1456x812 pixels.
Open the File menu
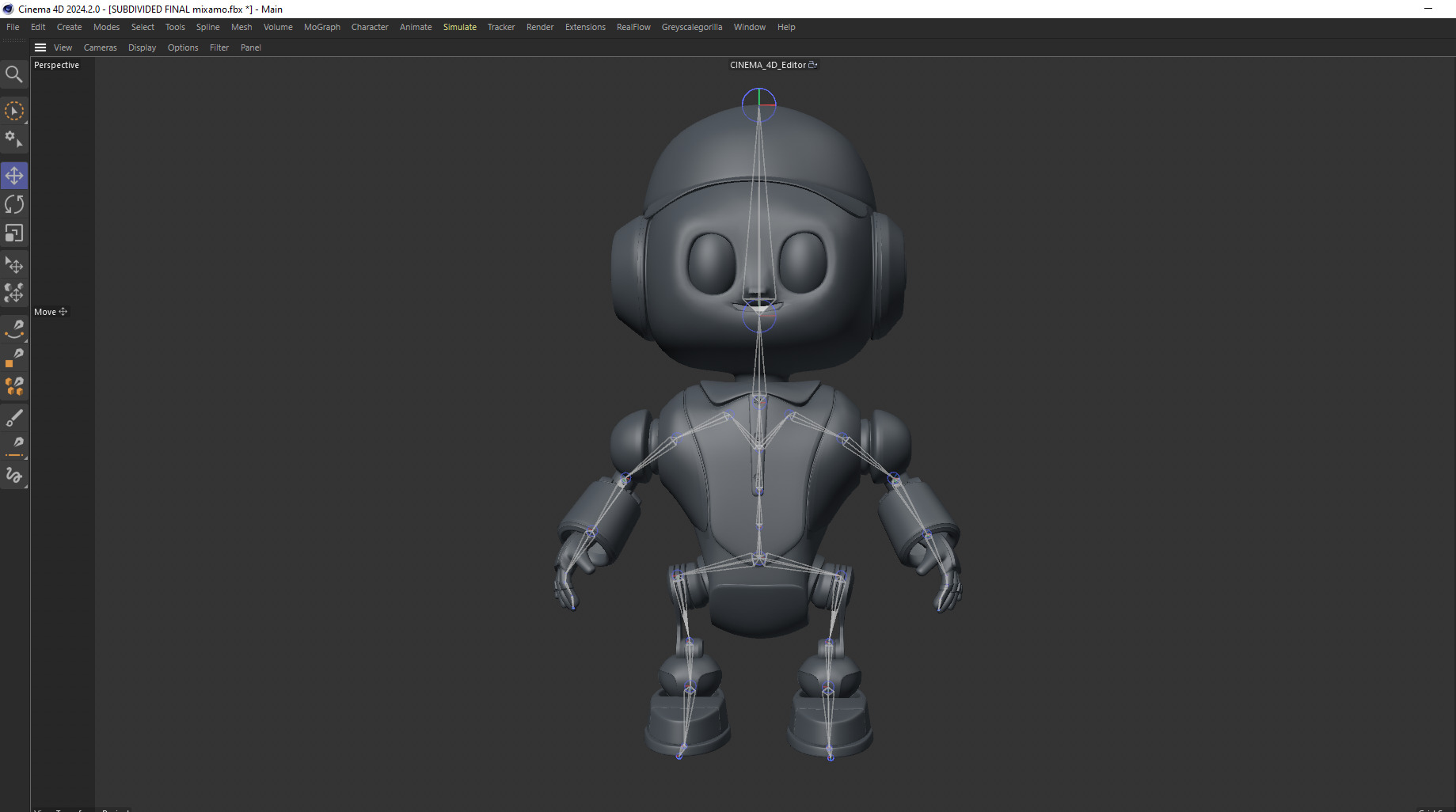click(13, 27)
